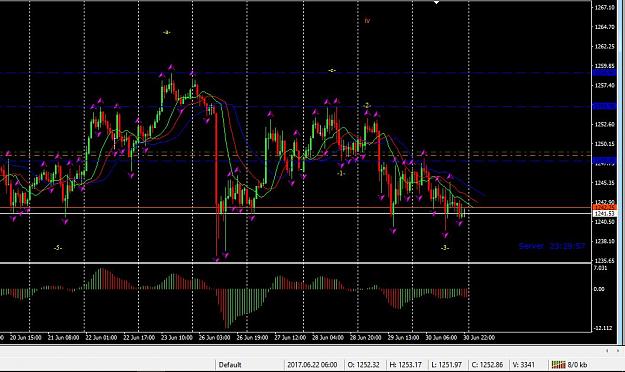
Task: Select the -5- wave label
Action: (x=58, y=248)
